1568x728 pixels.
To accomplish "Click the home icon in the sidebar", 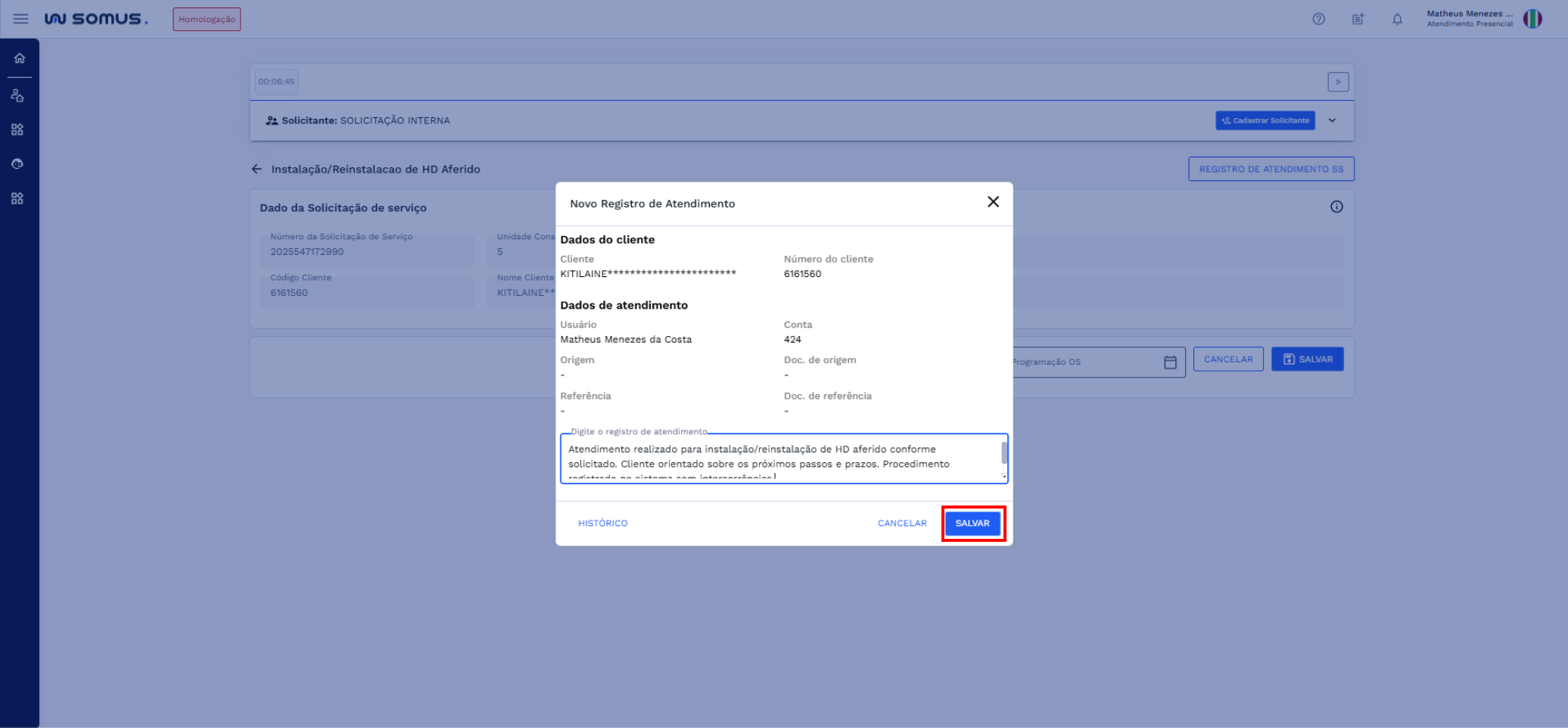I will (20, 58).
